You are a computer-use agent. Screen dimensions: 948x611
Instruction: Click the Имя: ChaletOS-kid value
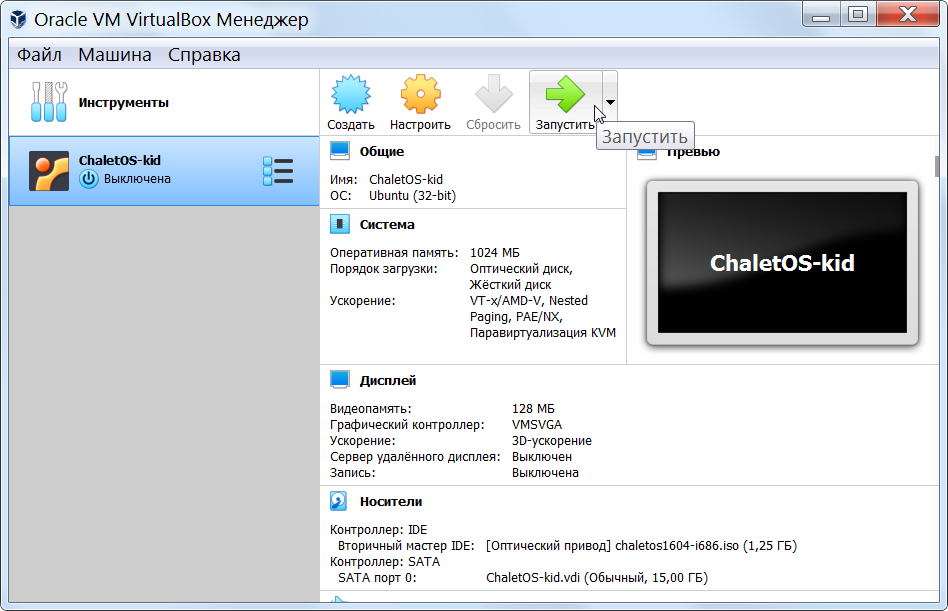(406, 179)
